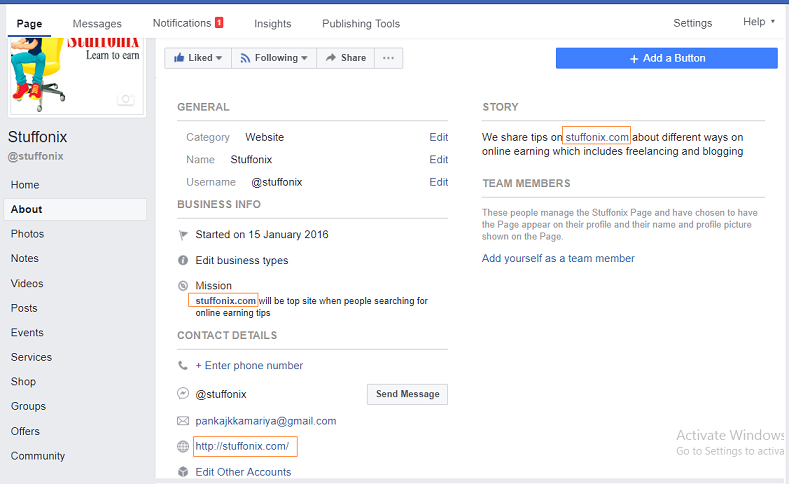Click the pankajkkamariya@gmail.com email link

click(266, 421)
